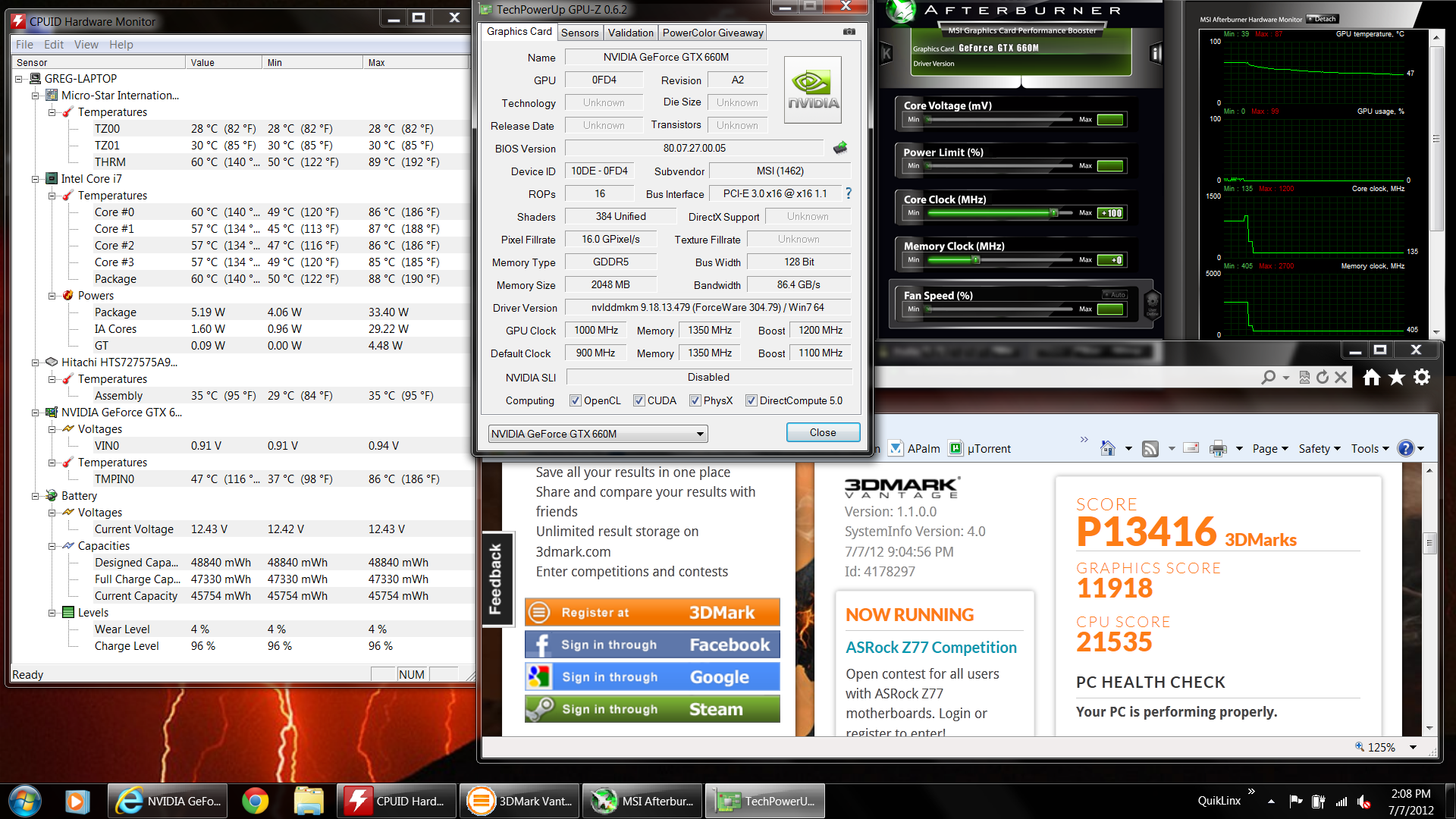The width and height of the screenshot is (1456, 819).
Task: Collapse the NVIDIA GeForce GTX 6... tree node
Action: (x=35, y=413)
